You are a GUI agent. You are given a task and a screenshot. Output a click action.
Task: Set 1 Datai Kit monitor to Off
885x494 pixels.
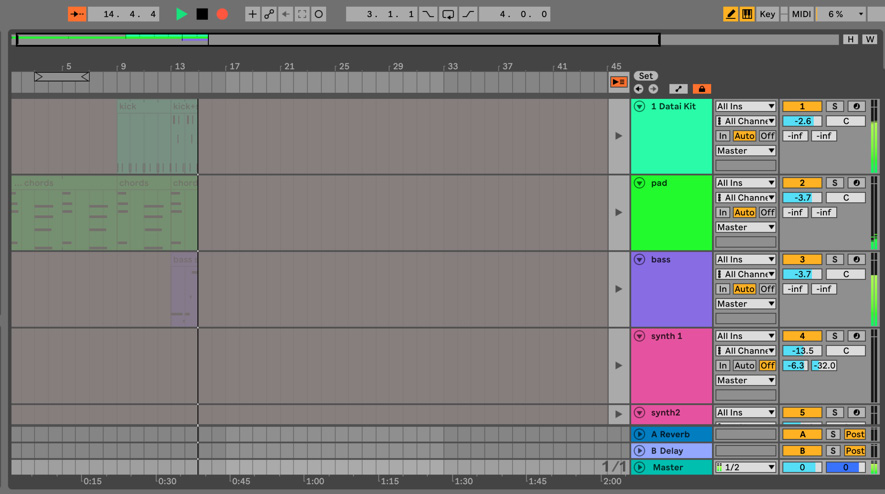coord(767,136)
